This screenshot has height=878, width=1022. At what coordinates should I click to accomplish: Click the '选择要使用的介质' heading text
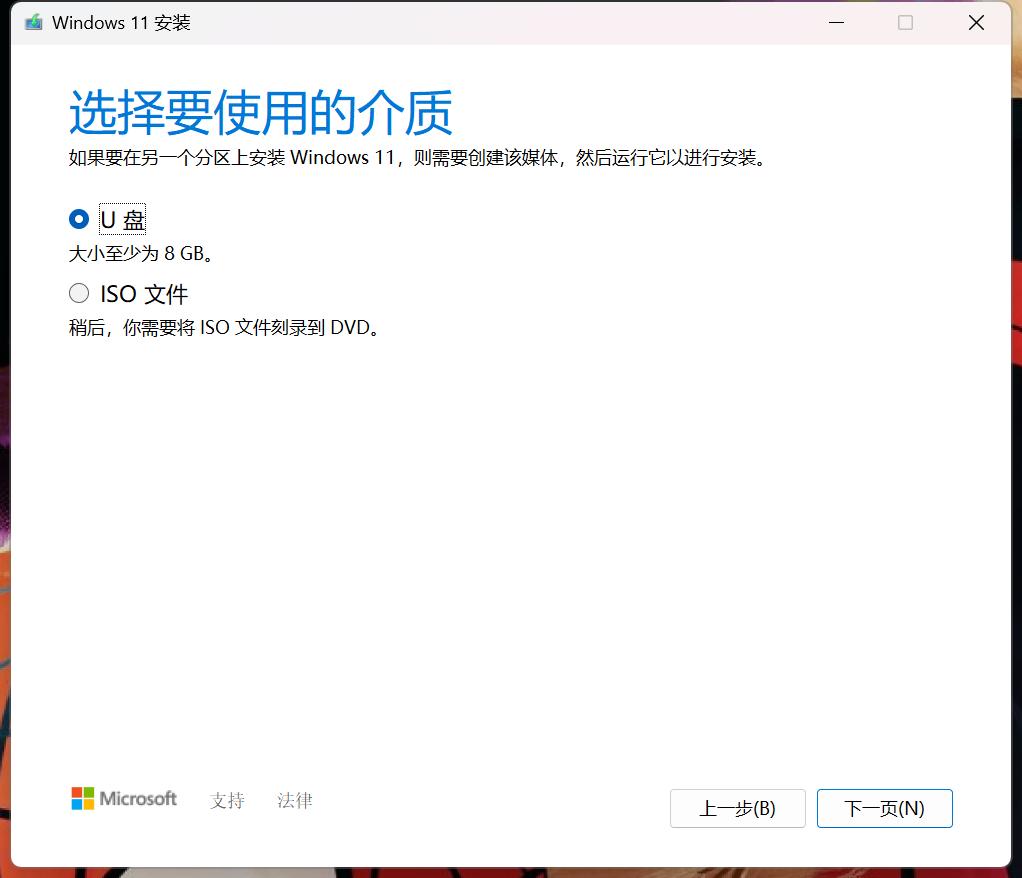(260, 113)
